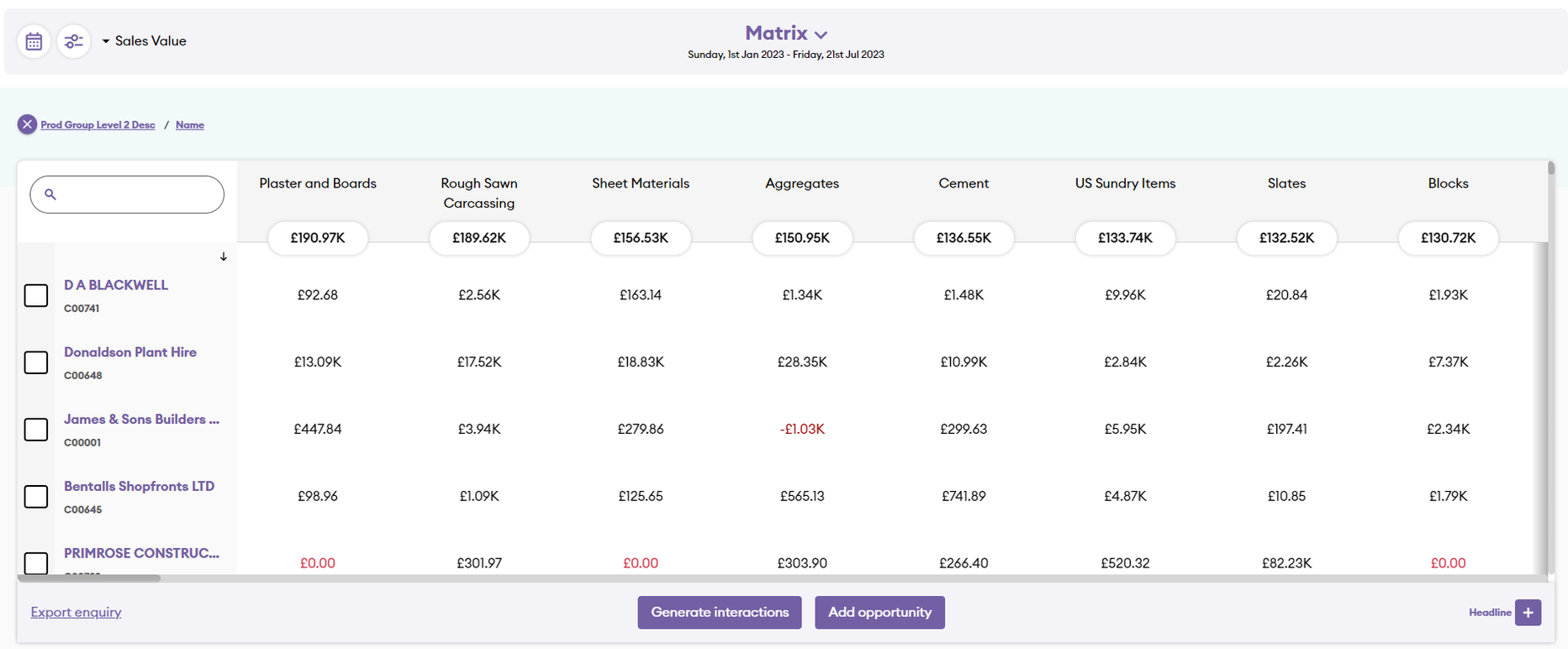1568x649 pixels.
Task: Select the Name breadcrumb level
Action: pyautogui.click(x=190, y=124)
